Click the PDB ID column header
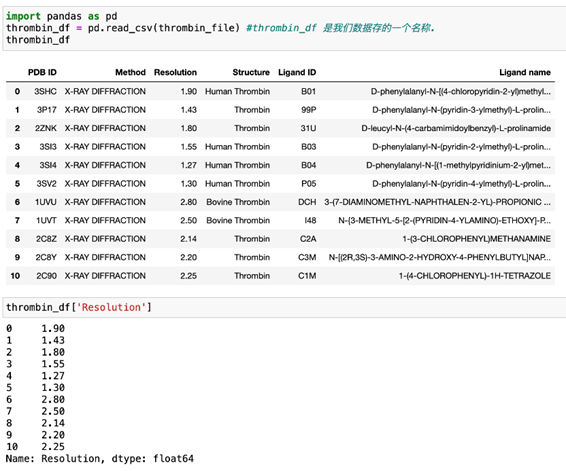 click(42, 72)
